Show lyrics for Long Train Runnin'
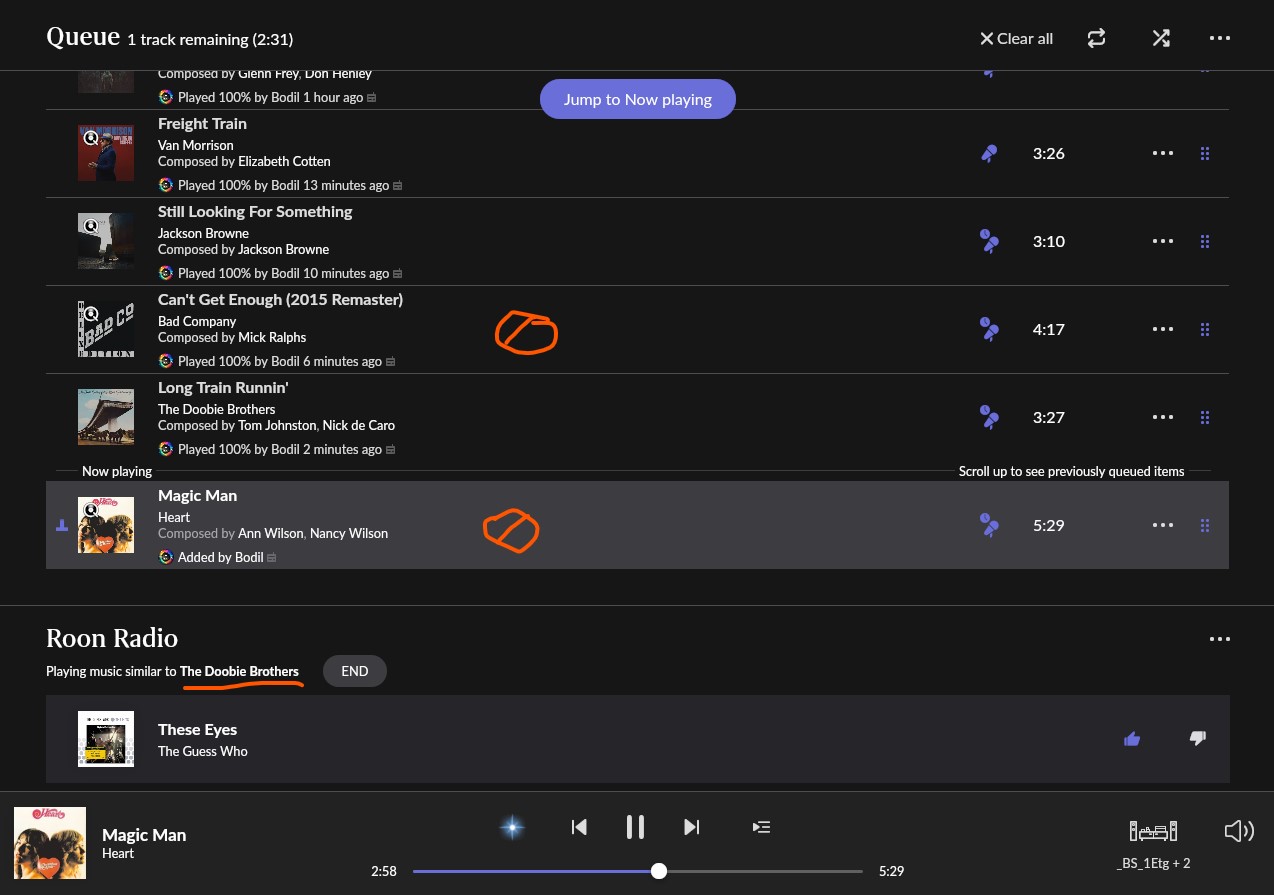Screen dimensions: 1274x895 [x=989, y=417]
